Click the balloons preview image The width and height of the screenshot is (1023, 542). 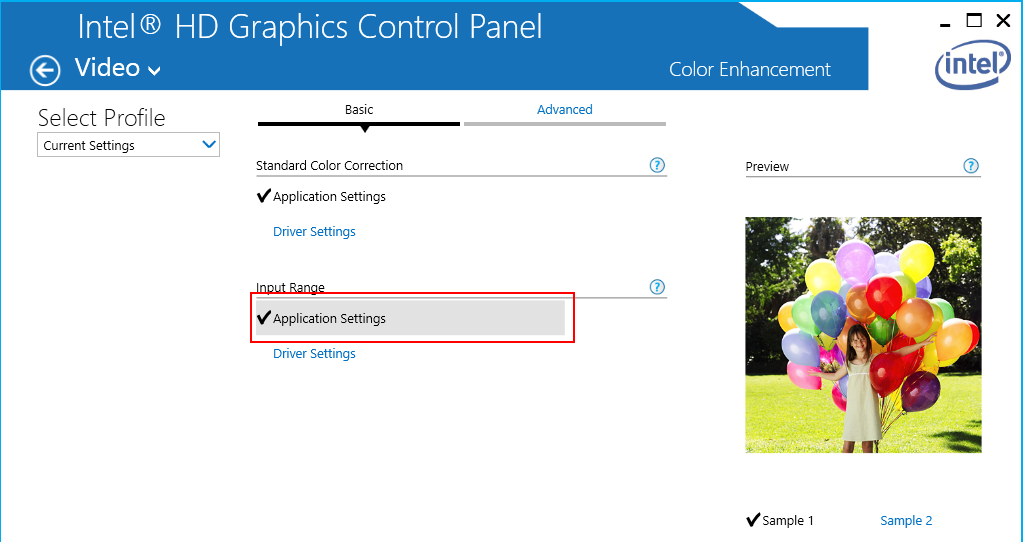[863, 335]
